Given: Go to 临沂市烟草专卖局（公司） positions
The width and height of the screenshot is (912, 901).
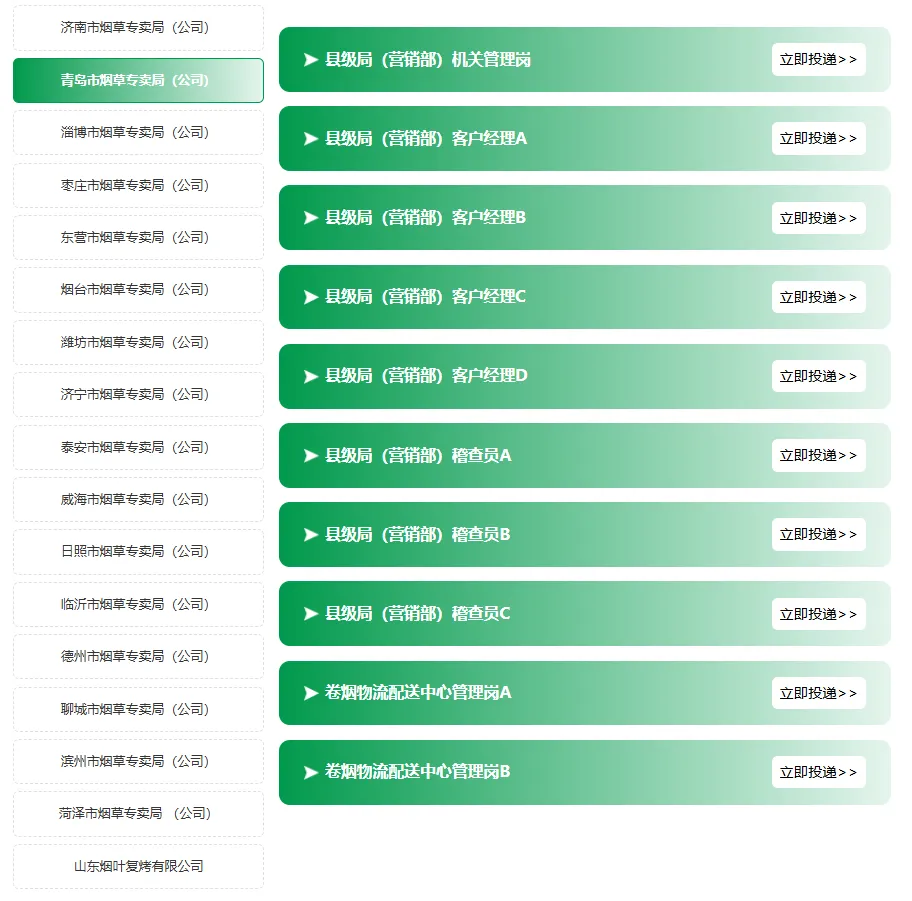Looking at the screenshot, I should pyautogui.click(x=138, y=604).
